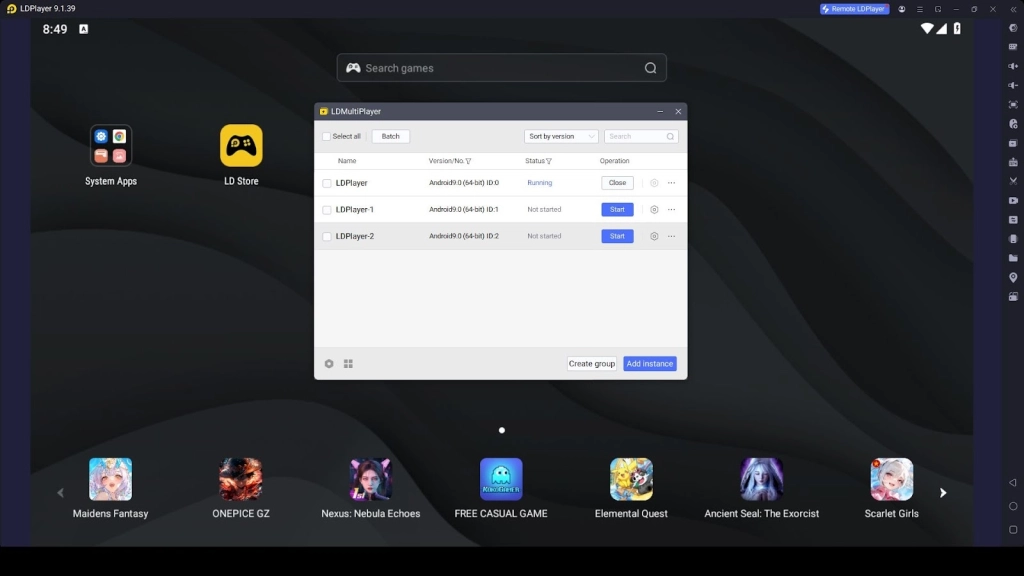Open the shared folder sidebar icon
1024x576 pixels.
point(1013,258)
